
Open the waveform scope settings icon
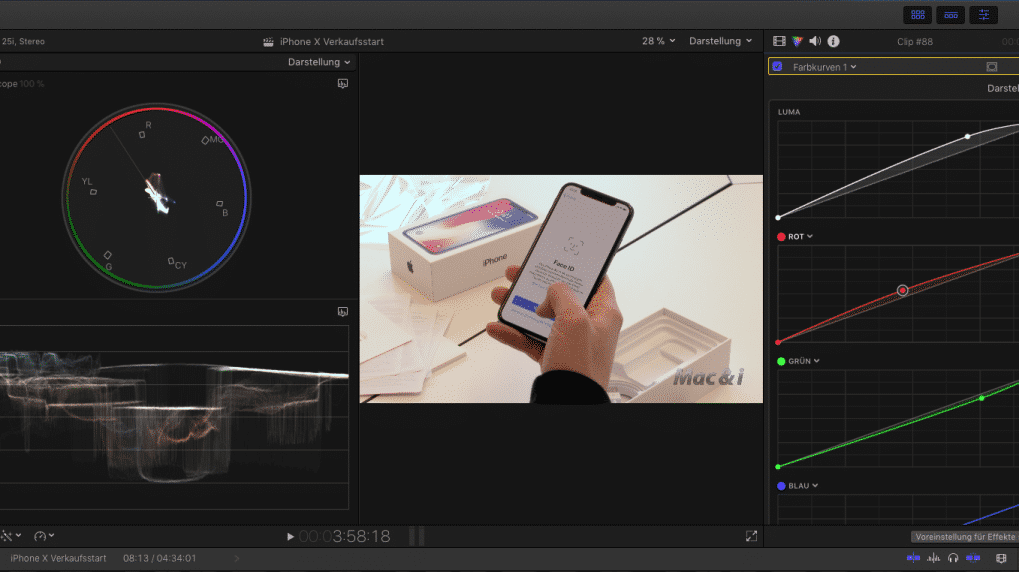click(342, 311)
